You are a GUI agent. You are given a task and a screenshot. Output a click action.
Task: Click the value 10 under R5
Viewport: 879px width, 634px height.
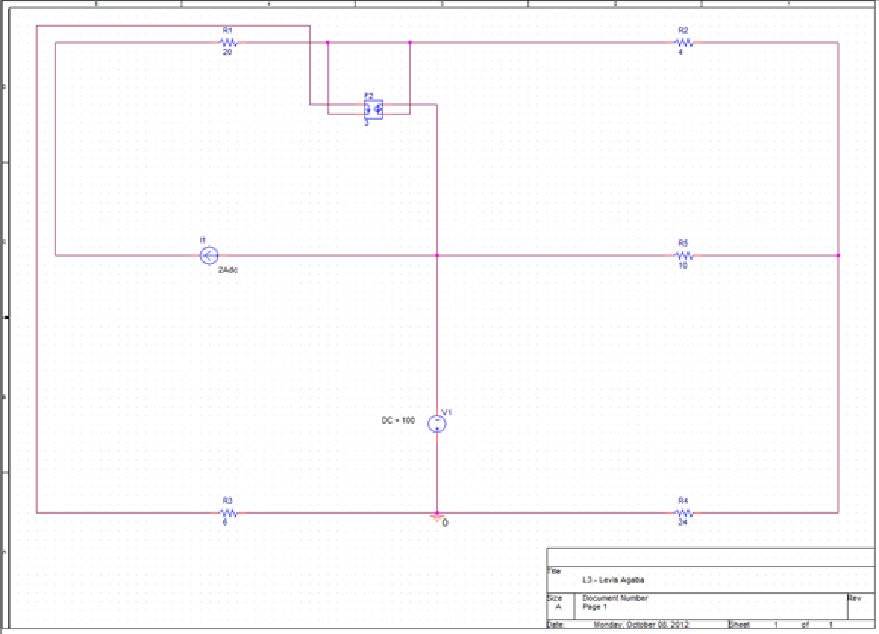[684, 265]
